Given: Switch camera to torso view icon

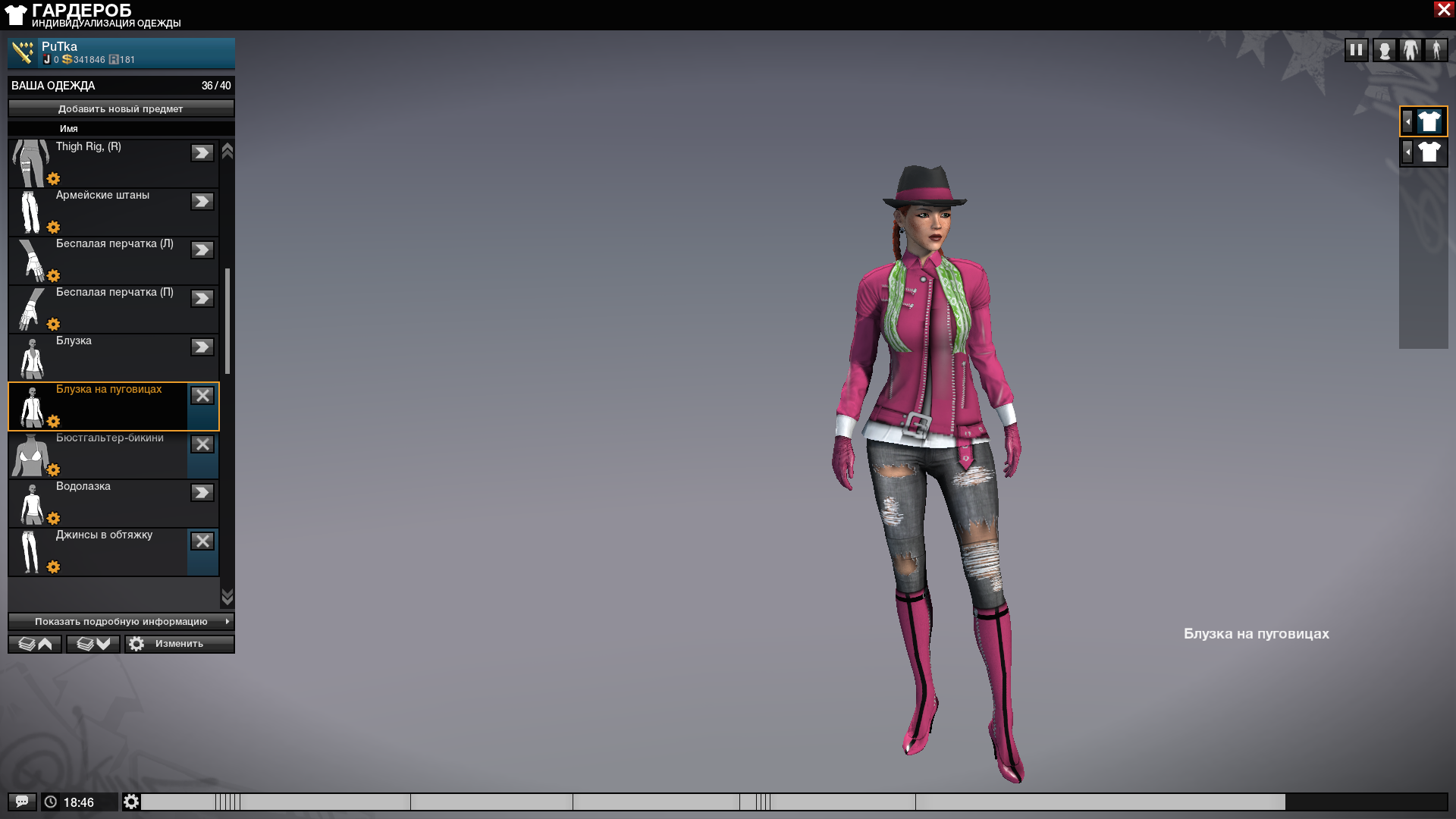Looking at the screenshot, I should click(x=1410, y=50).
